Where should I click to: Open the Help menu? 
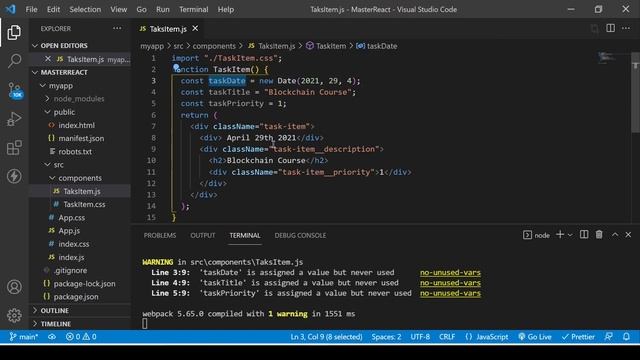pyautogui.click(x=226, y=9)
